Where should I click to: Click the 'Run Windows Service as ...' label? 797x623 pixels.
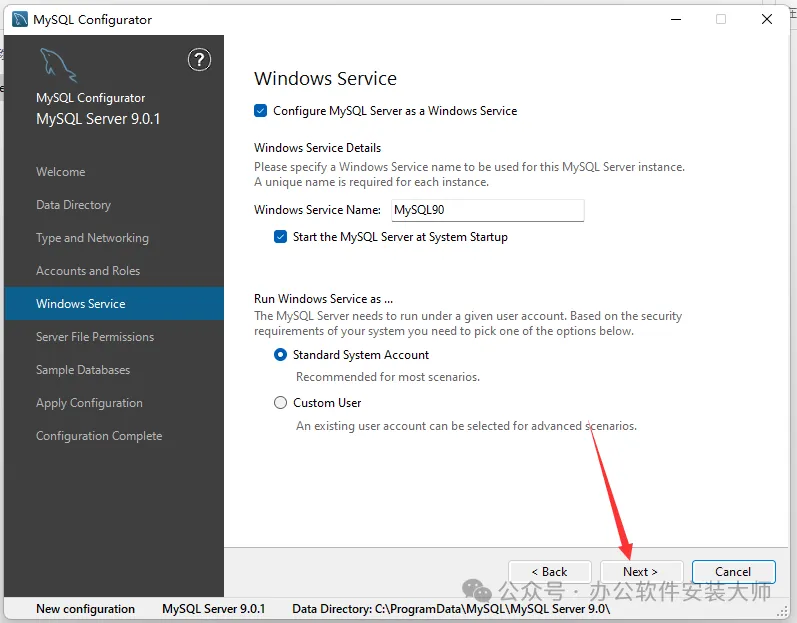point(323,299)
